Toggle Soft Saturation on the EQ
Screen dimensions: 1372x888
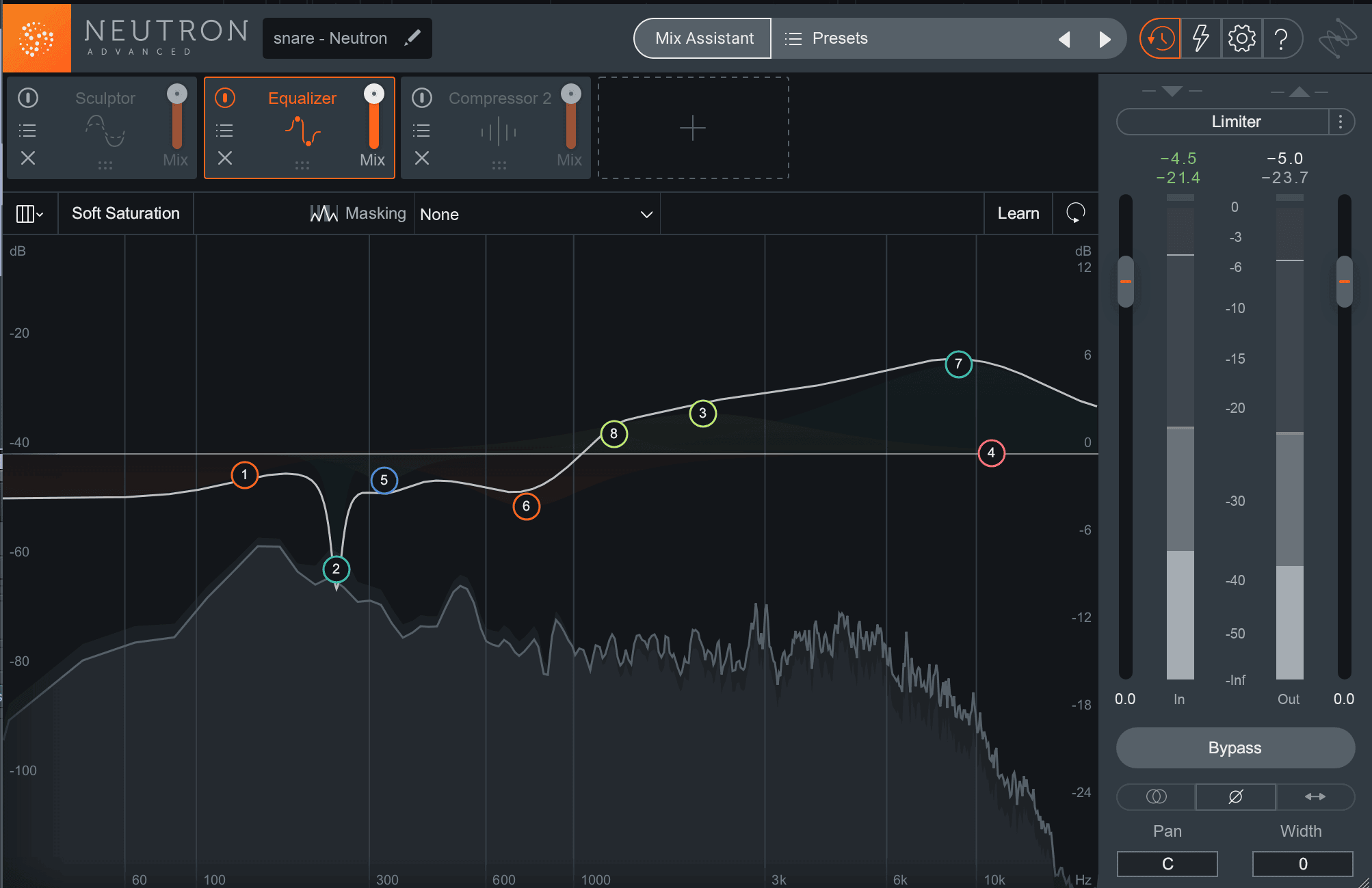tap(126, 213)
